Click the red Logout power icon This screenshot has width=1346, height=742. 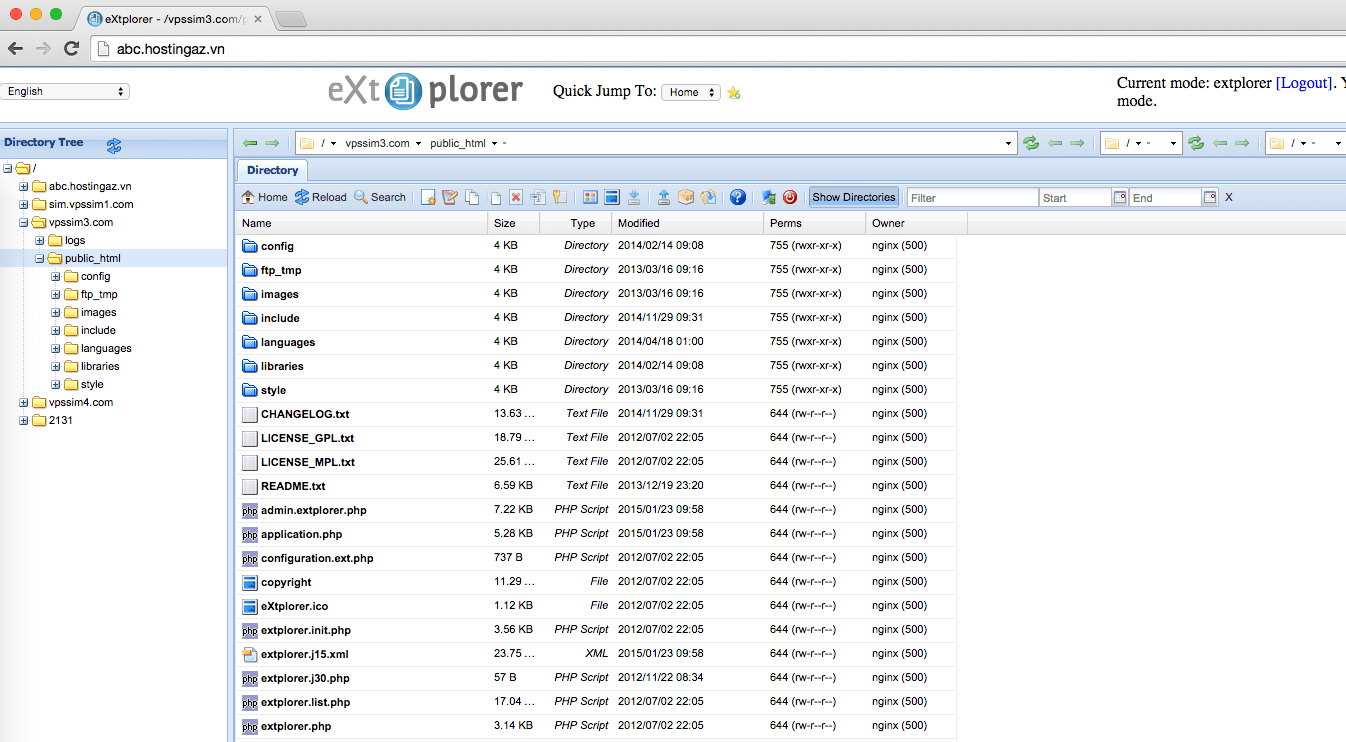790,197
